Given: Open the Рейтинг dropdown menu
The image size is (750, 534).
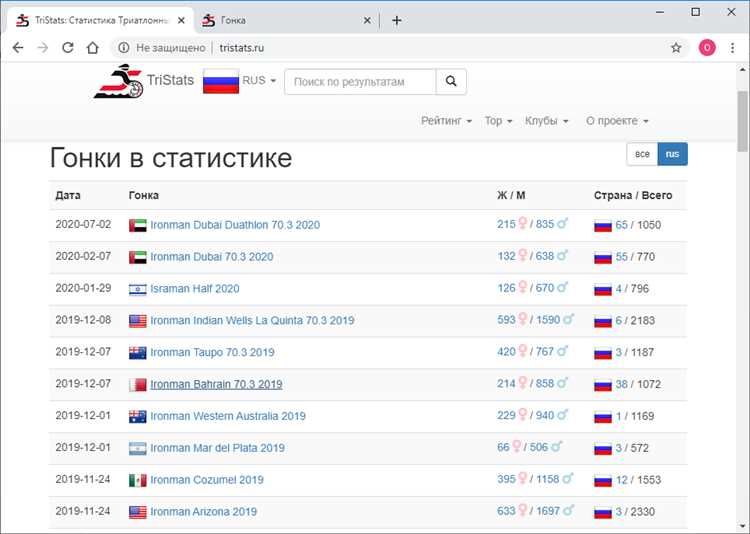Looking at the screenshot, I should pos(446,121).
